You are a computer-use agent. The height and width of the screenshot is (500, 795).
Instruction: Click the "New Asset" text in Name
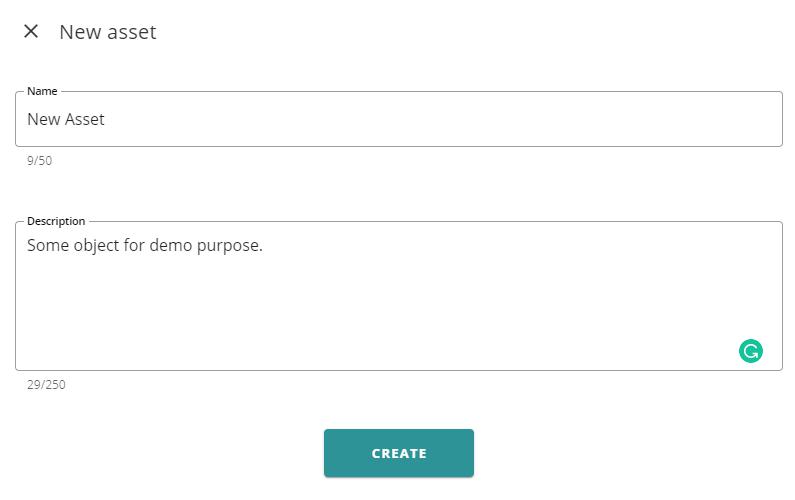pyautogui.click(x=65, y=119)
